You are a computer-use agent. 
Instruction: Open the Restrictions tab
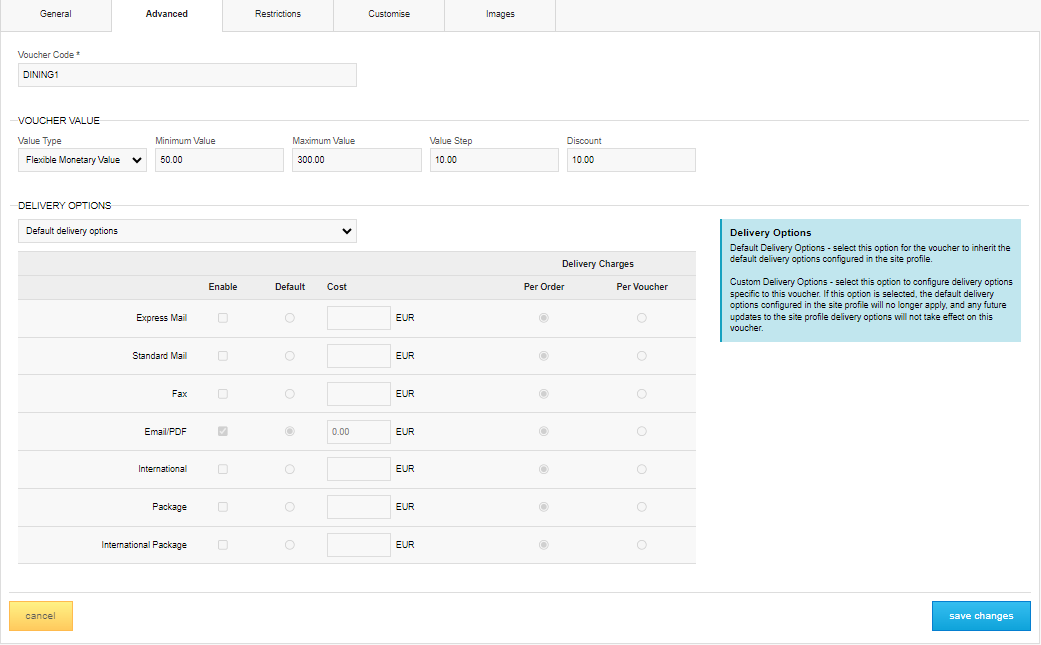pos(278,14)
